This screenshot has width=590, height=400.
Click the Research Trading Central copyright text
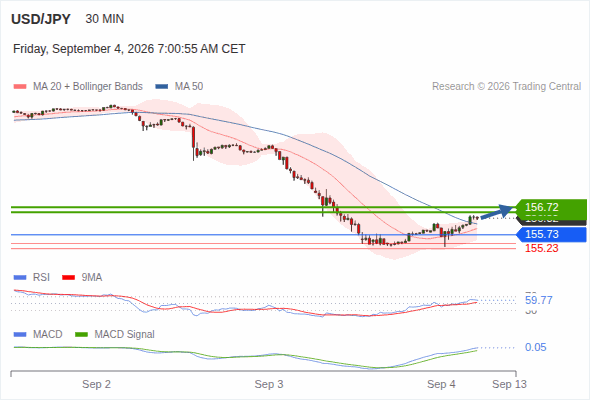[x=506, y=87]
